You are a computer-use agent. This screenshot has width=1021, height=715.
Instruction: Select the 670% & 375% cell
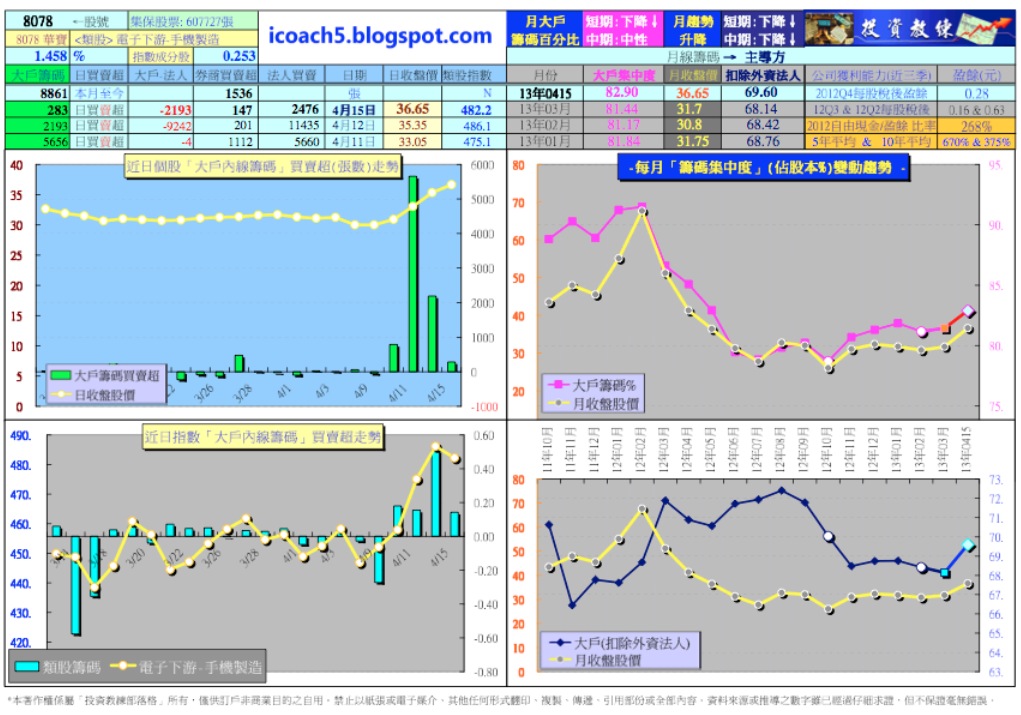(x=976, y=141)
